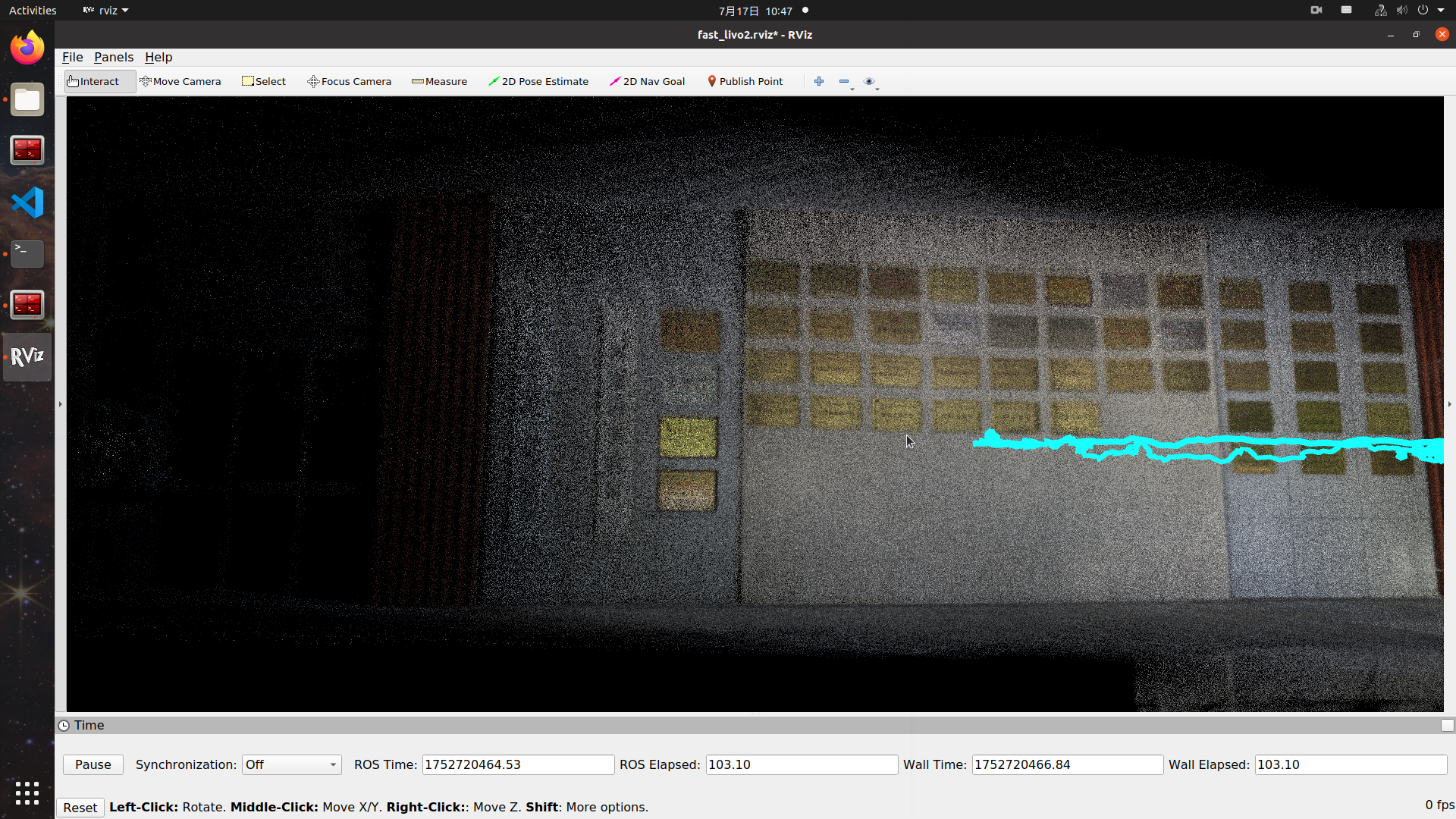Click the blue plus add-tool icon
The image size is (1456, 819).
(819, 81)
